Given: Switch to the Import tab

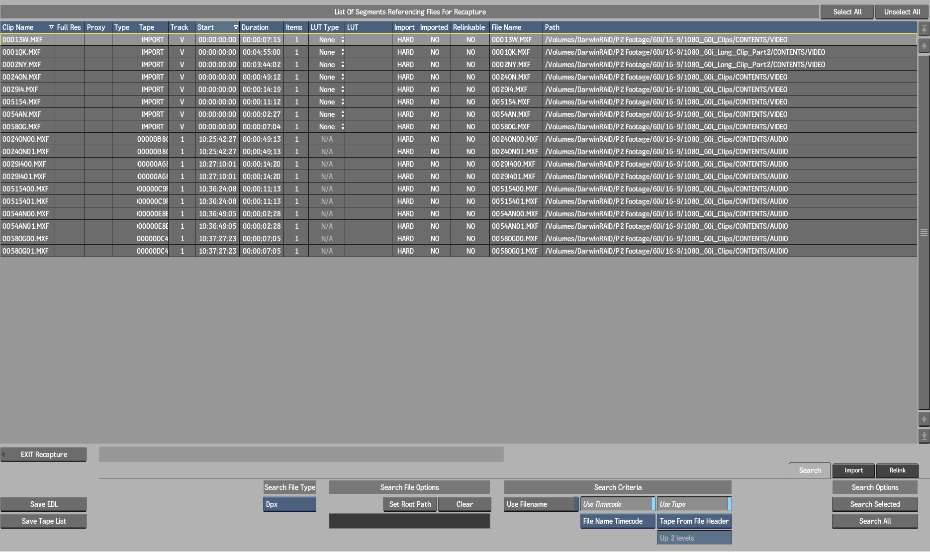Looking at the screenshot, I should [853, 470].
